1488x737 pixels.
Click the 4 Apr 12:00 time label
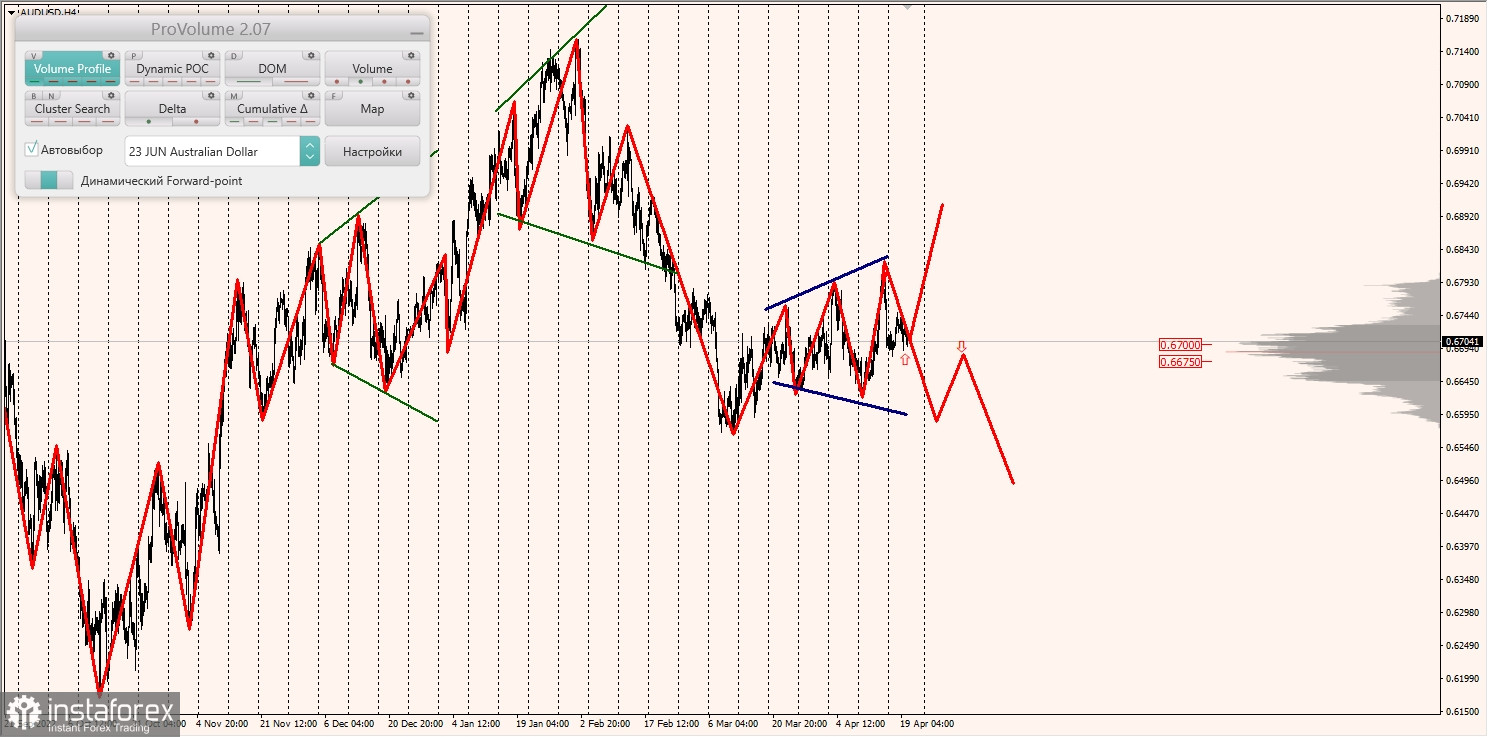(x=861, y=722)
